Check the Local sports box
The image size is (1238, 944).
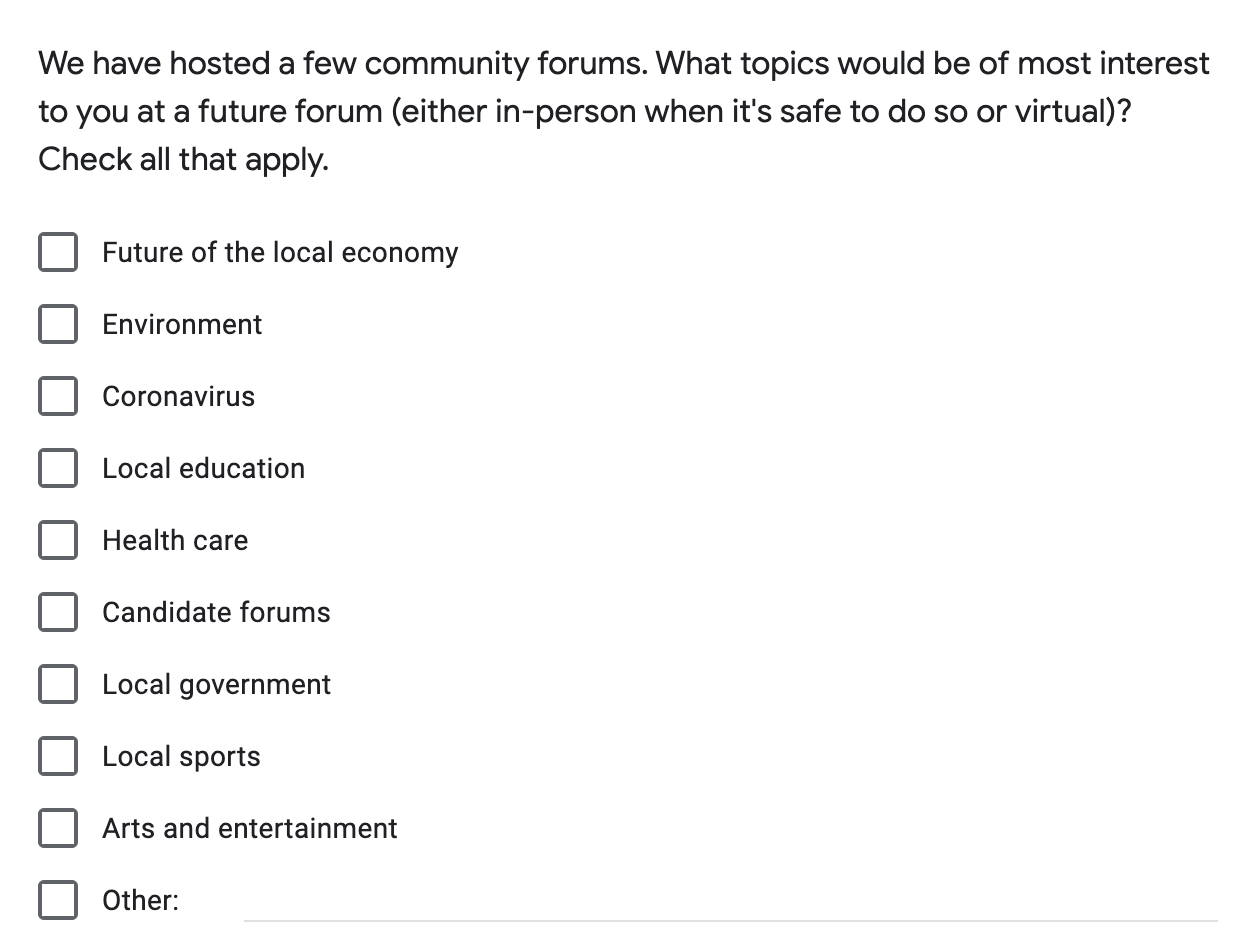(58, 756)
